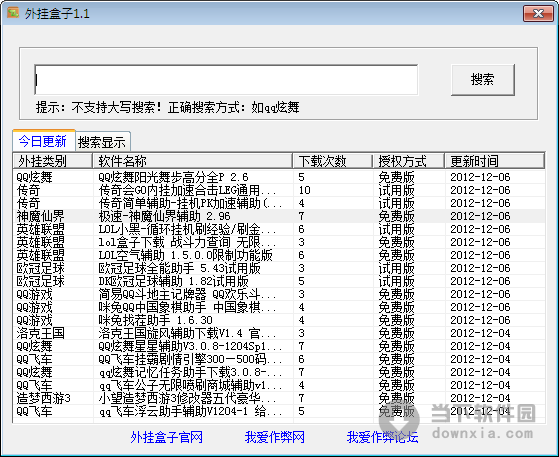
Task: Select row 传奇简单辅助-挂机PK加速辅助
Action: [x=280, y=203]
